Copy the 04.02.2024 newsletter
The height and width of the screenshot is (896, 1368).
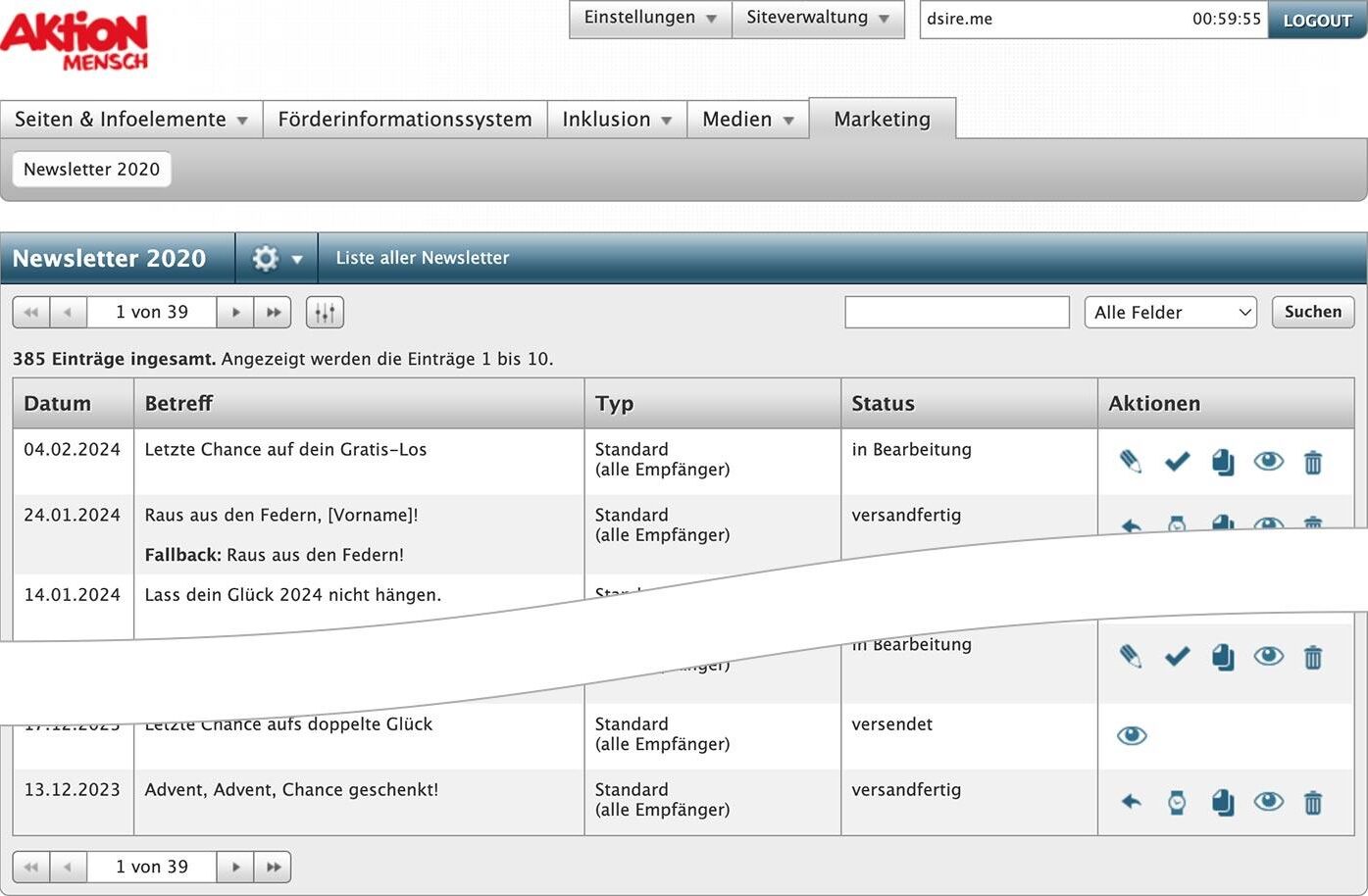[x=1223, y=462]
